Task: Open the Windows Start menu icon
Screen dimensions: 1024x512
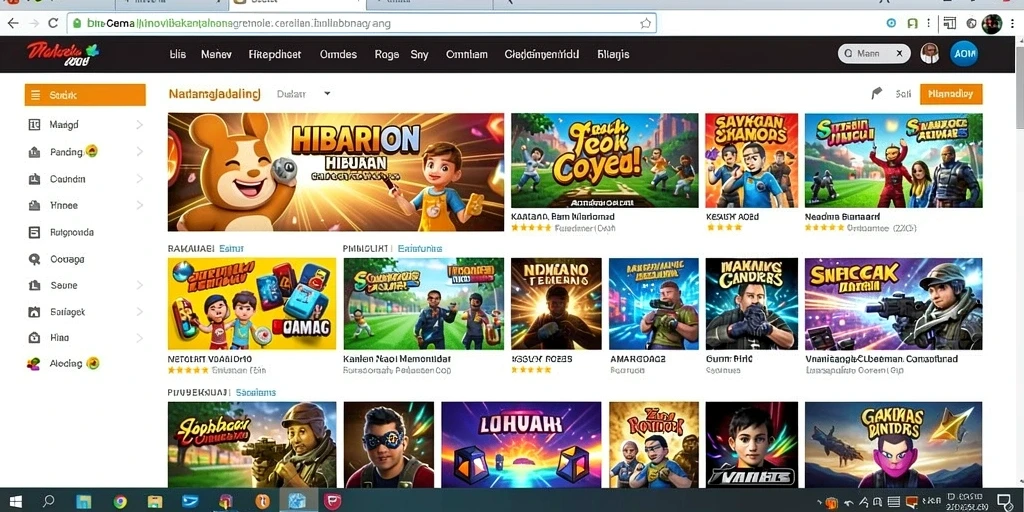Action: click(15, 501)
